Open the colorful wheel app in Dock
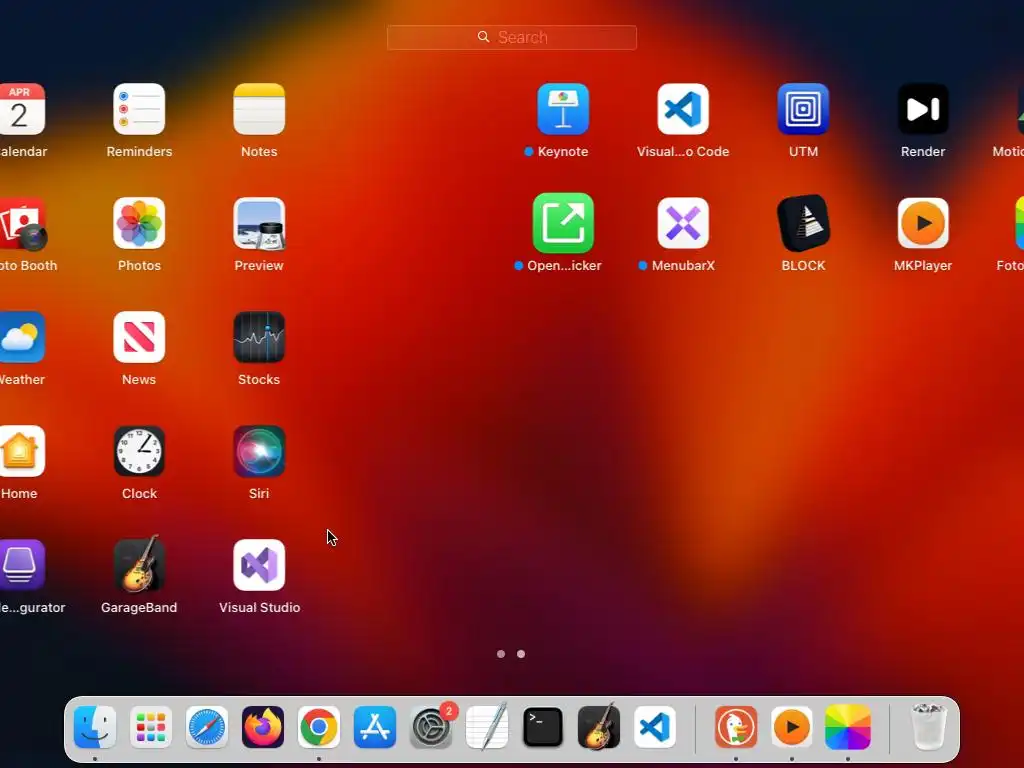This screenshot has width=1024, height=768. 848,727
